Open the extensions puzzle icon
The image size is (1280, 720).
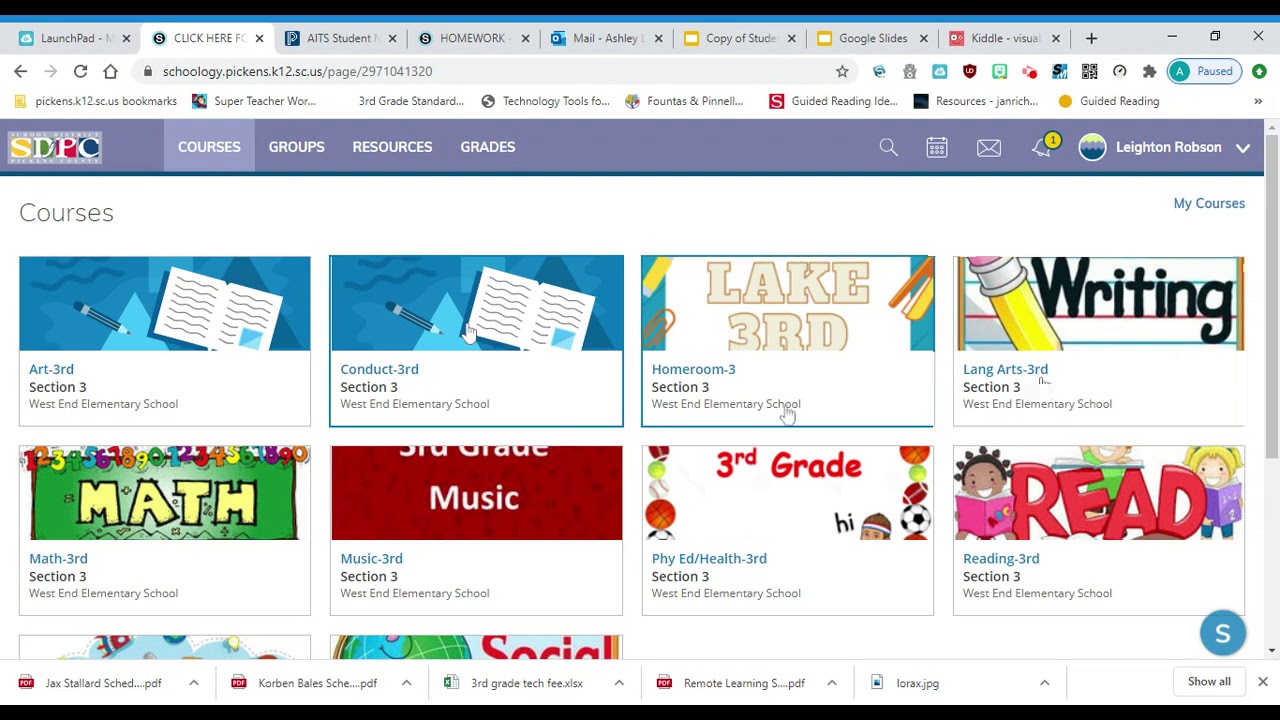coord(1149,71)
